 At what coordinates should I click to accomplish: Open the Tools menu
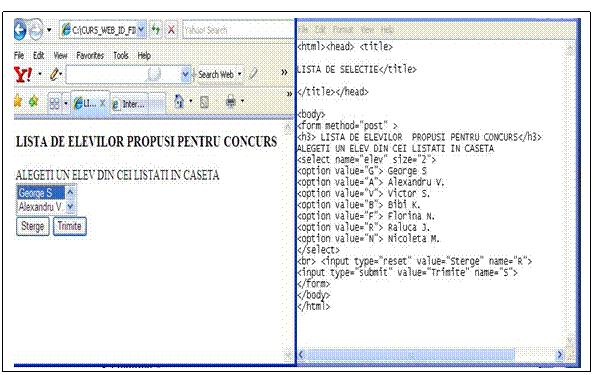(x=121, y=56)
